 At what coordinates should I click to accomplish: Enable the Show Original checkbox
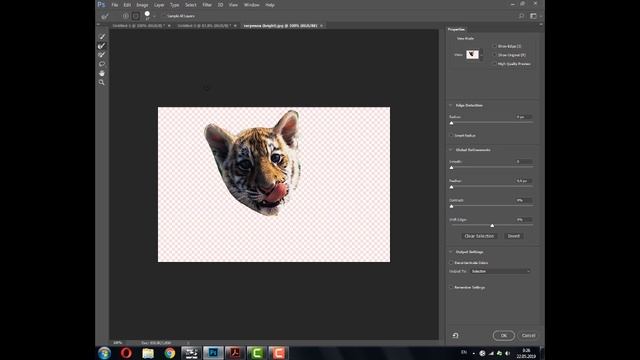(x=495, y=55)
